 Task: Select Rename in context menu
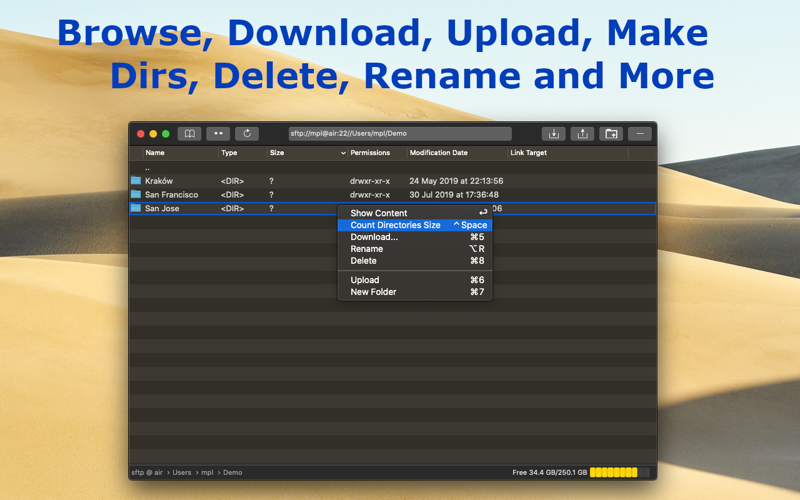click(x=415, y=249)
